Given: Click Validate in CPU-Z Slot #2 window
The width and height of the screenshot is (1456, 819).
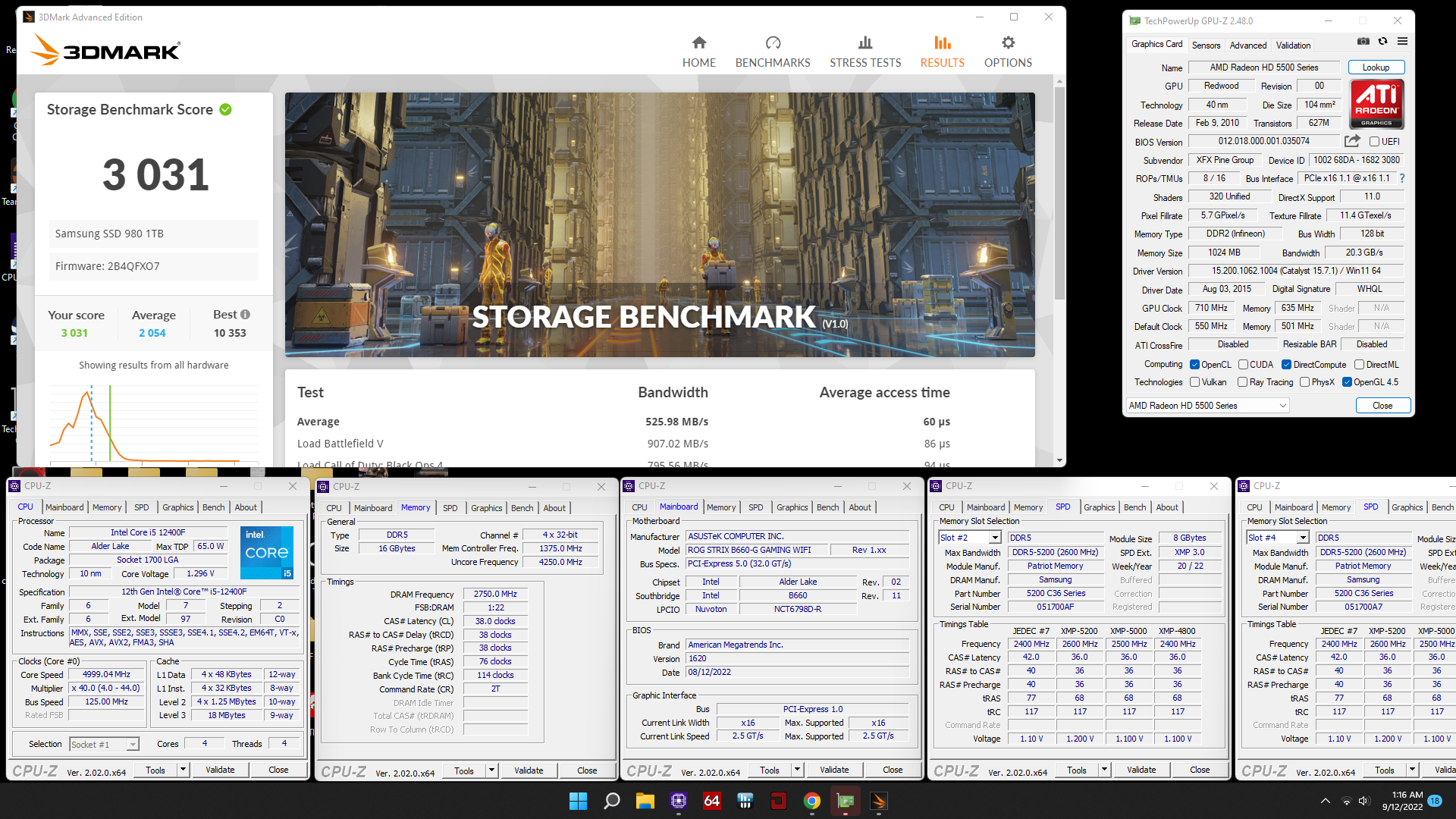Looking at the screenshot, I should pyautogui.click(x=1141, y=770).
